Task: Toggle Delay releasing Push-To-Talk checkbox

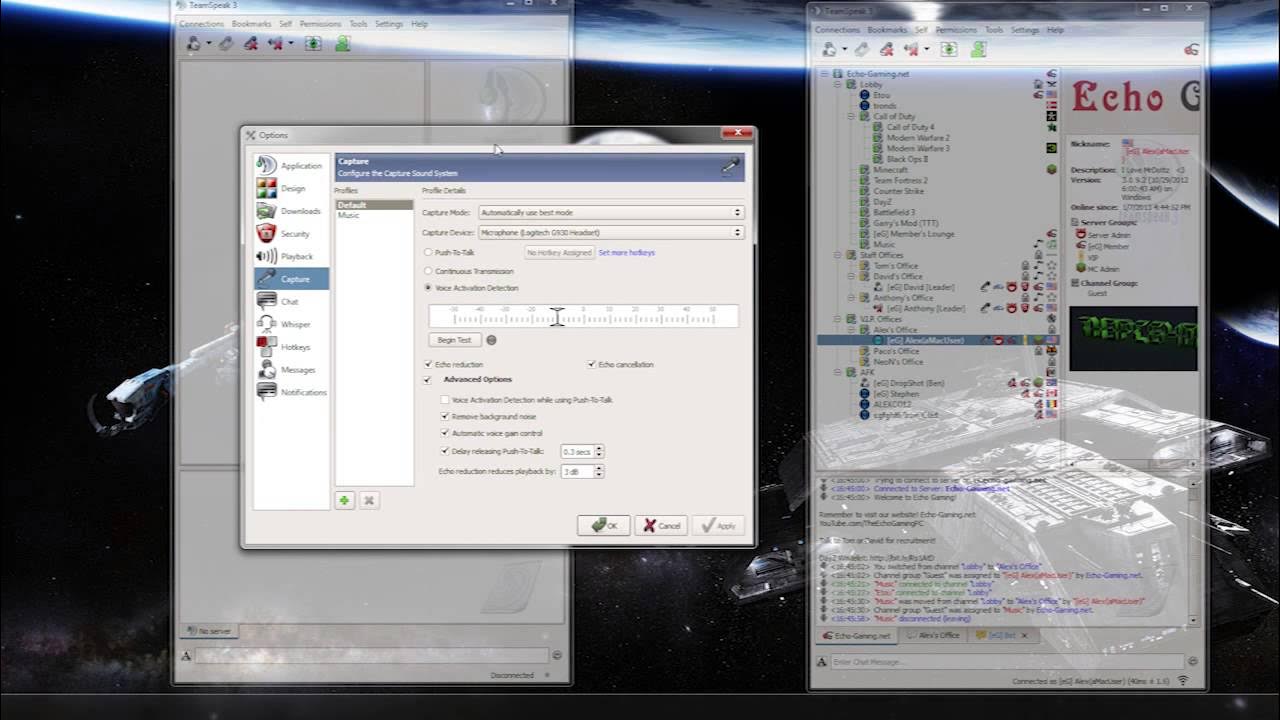Action: click(x=445, y=451)
